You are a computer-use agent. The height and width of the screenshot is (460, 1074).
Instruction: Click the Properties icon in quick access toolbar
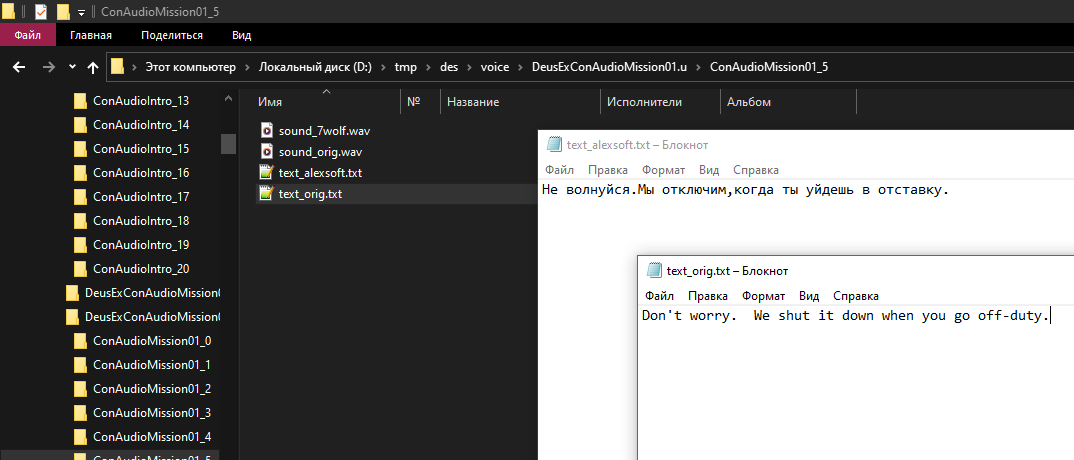tap(41, 12)
